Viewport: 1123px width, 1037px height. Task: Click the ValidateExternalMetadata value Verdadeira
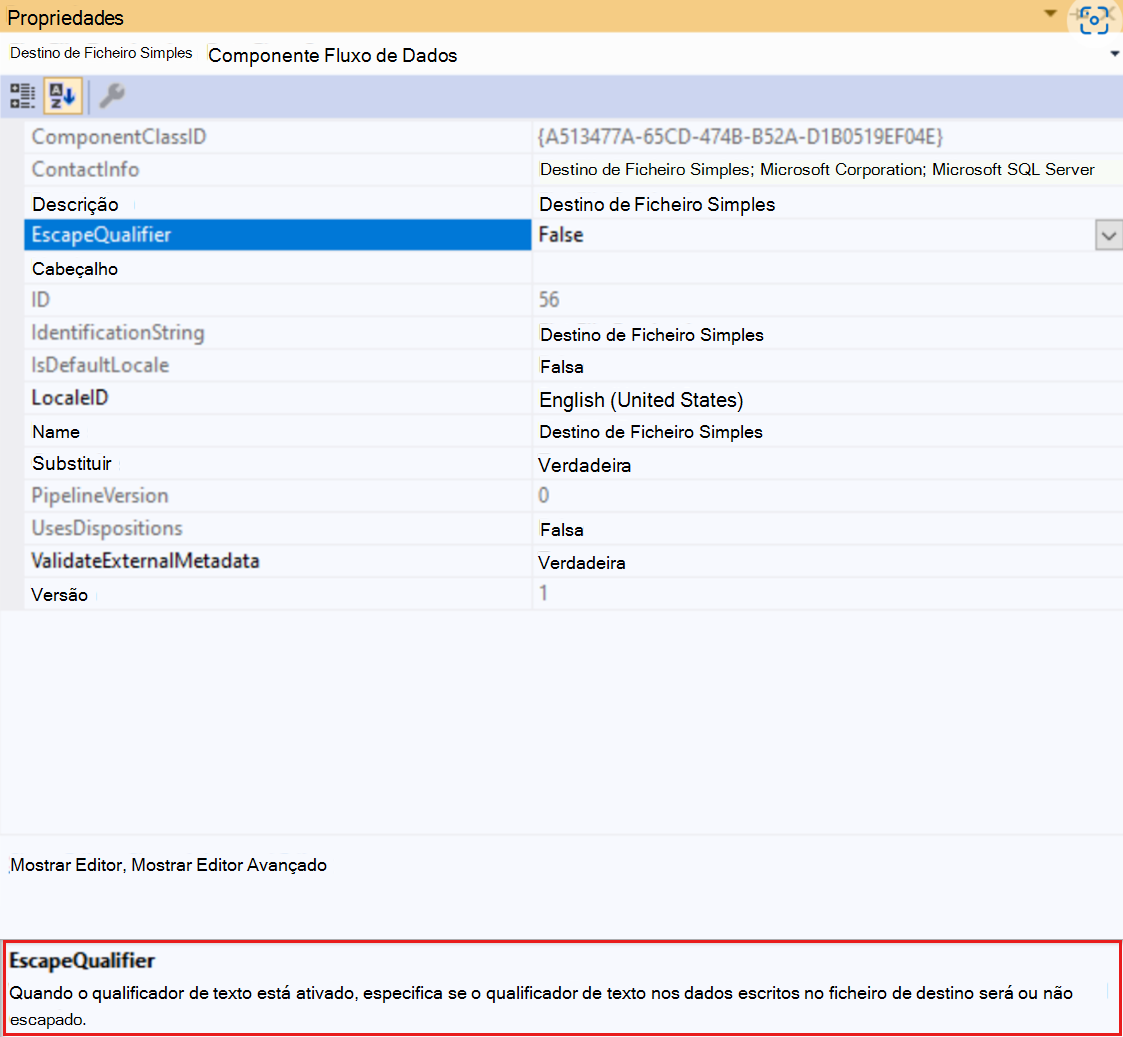pos(582,563)
